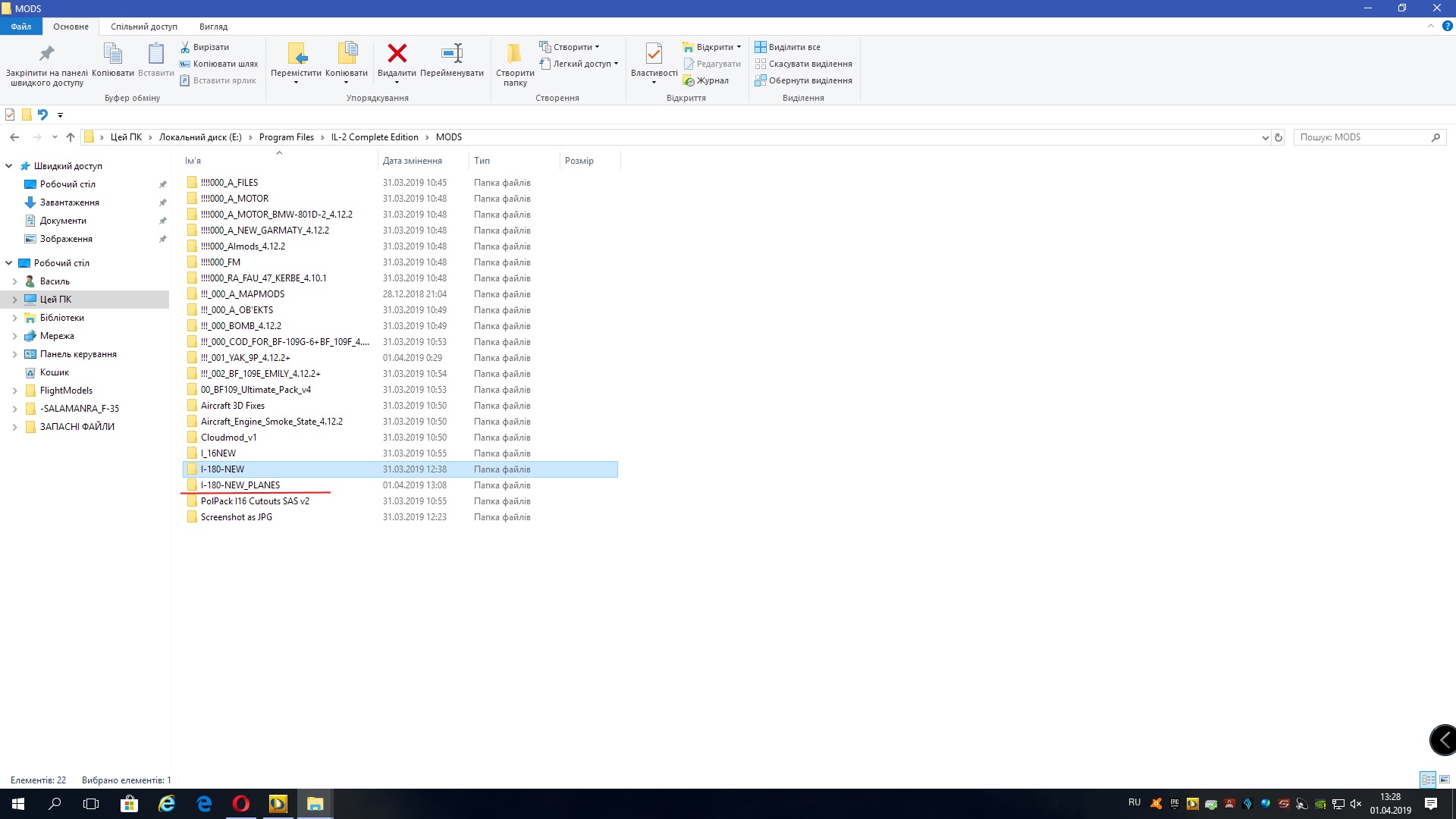Switch to details view in status bar
The width and height of the screenshot is (1456, 819).
point(1428,780)
